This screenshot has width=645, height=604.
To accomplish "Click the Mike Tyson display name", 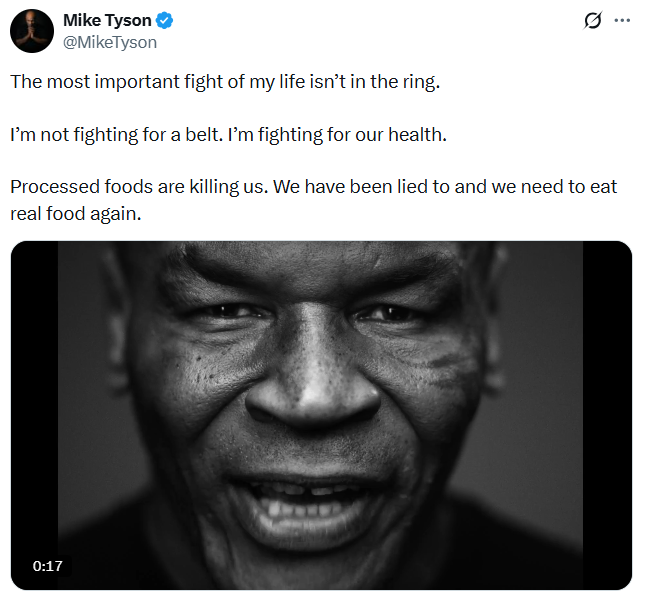I will [x=107, y=20].
